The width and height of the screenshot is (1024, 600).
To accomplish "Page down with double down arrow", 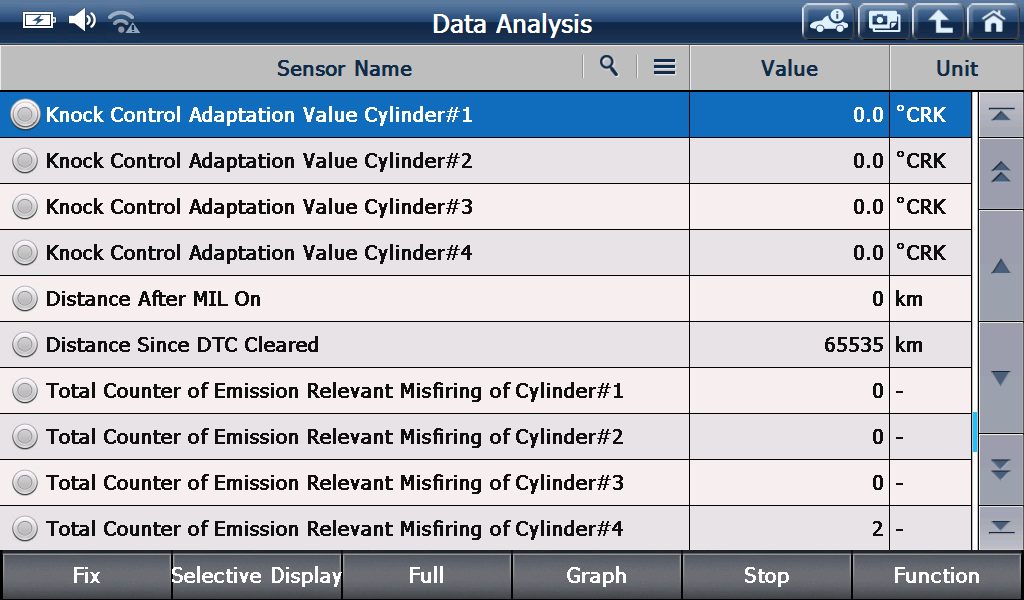I will coord(1000,469).
